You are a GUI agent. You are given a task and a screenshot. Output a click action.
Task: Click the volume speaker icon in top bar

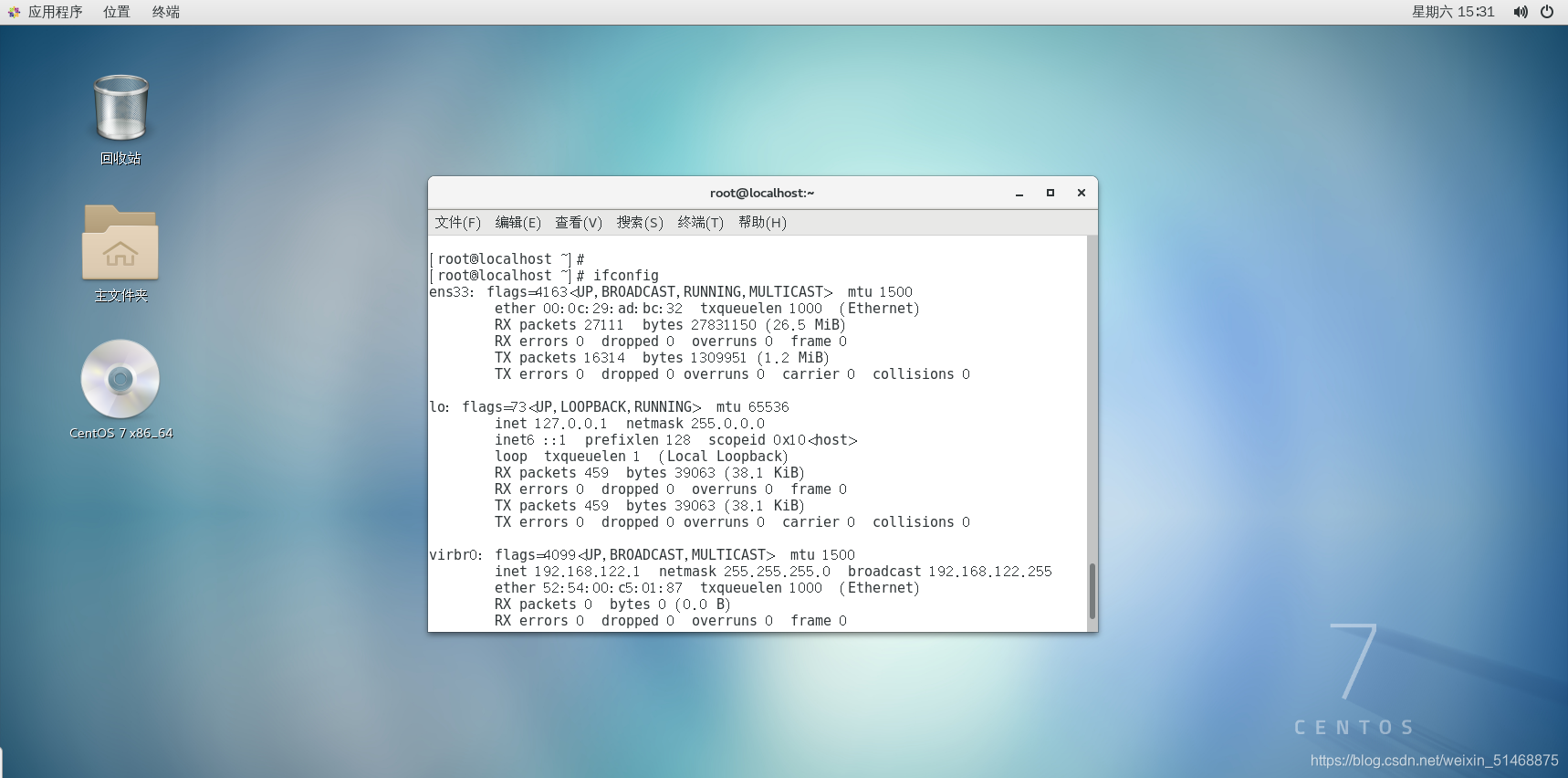pos(1520,12)
